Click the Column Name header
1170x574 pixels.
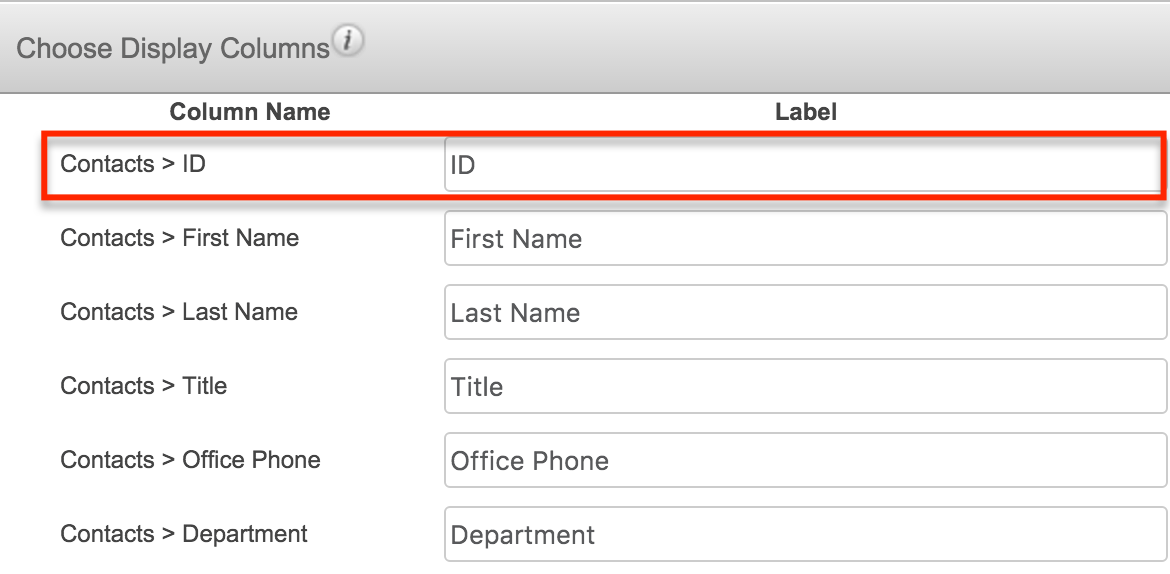[250, 112]
